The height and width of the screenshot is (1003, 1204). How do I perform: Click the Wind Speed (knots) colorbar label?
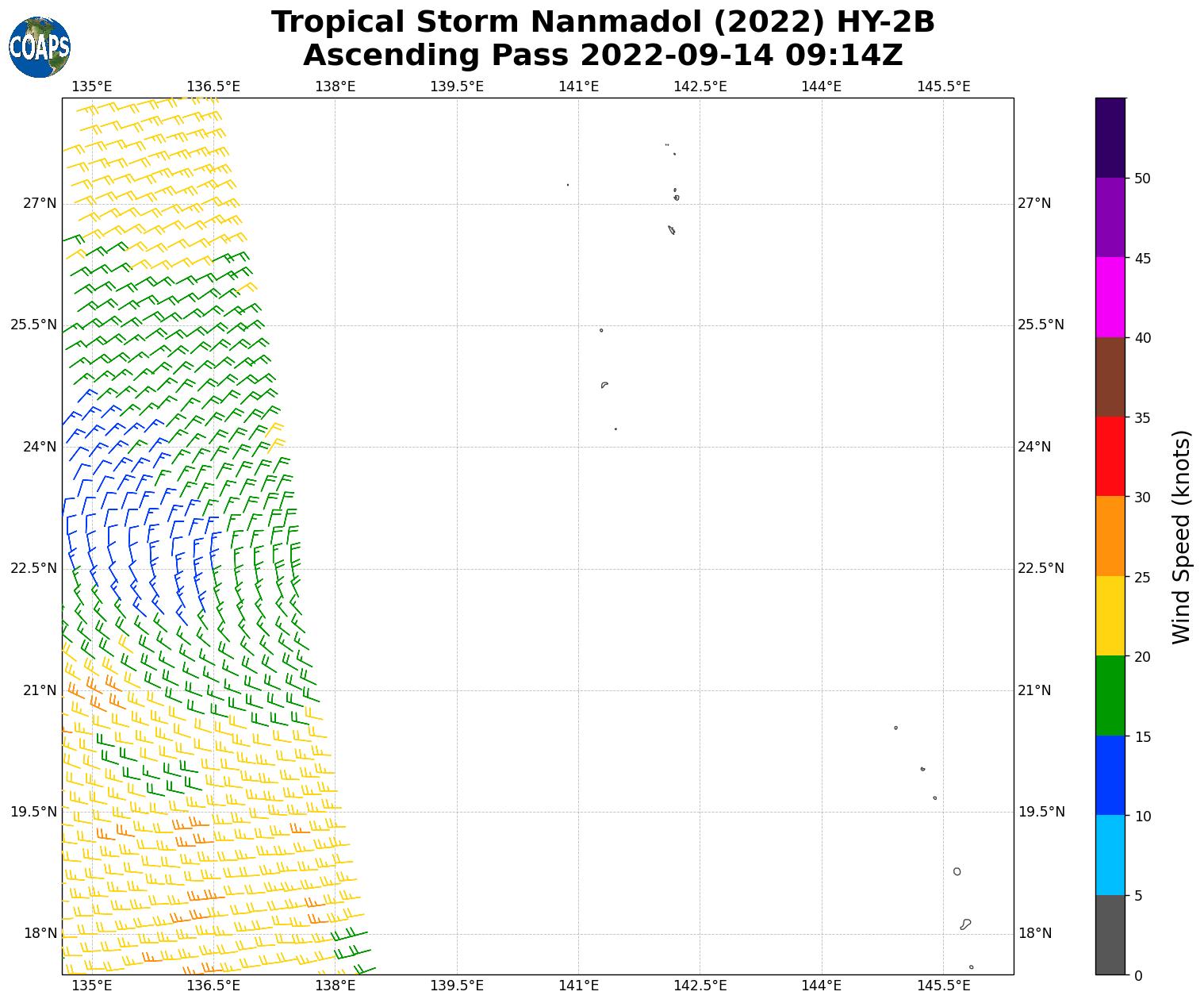[1181, 536]
